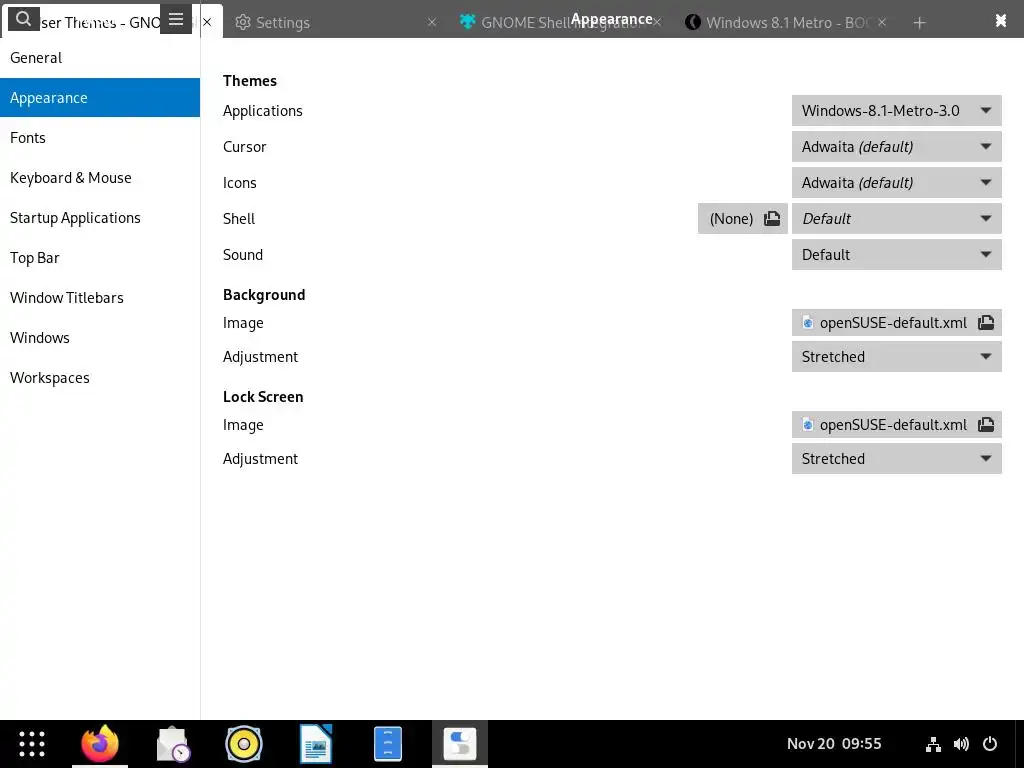Open Background Adjustment dropdown
This screenshot has height=768, width=1024.
[x=896, y=357]
